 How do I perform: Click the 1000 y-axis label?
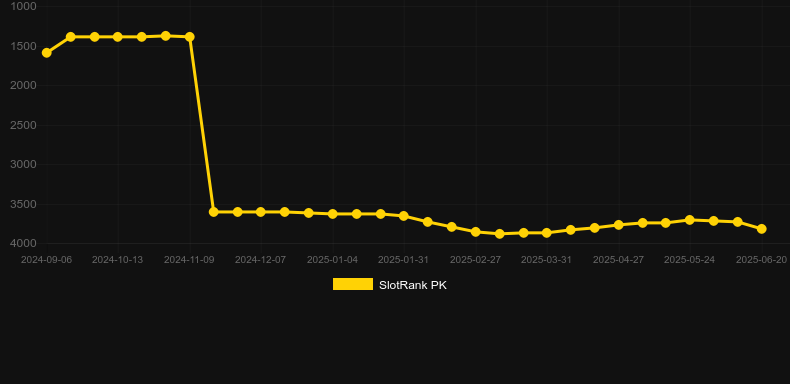[24, 6]
